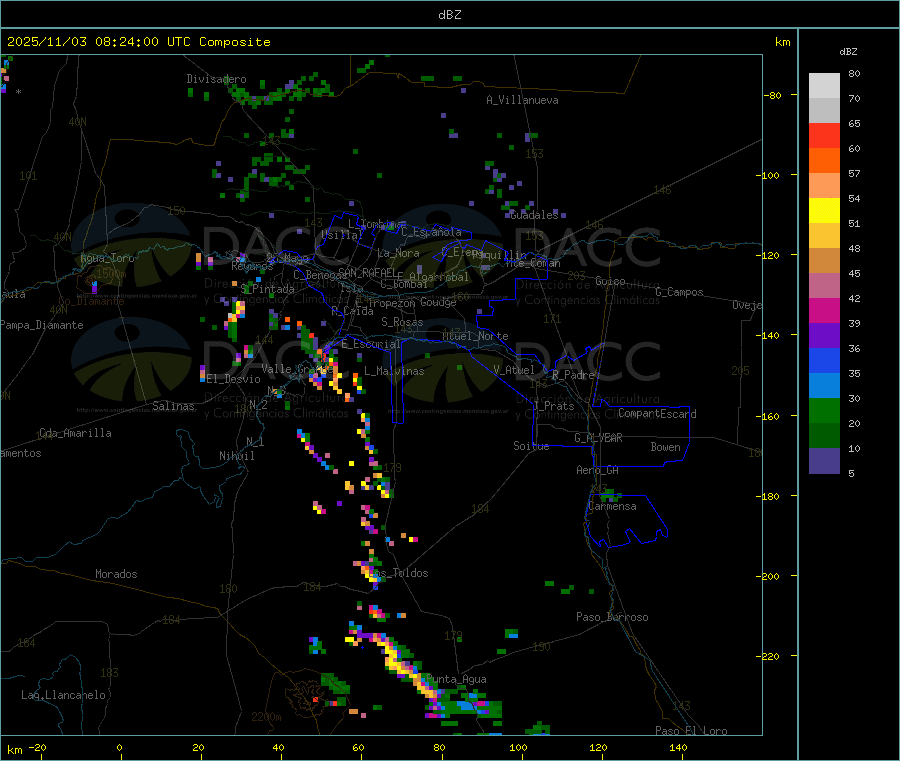Select the E_Escorial label
Viewport: 900px width, 761px height.
(x=371, y=344)
